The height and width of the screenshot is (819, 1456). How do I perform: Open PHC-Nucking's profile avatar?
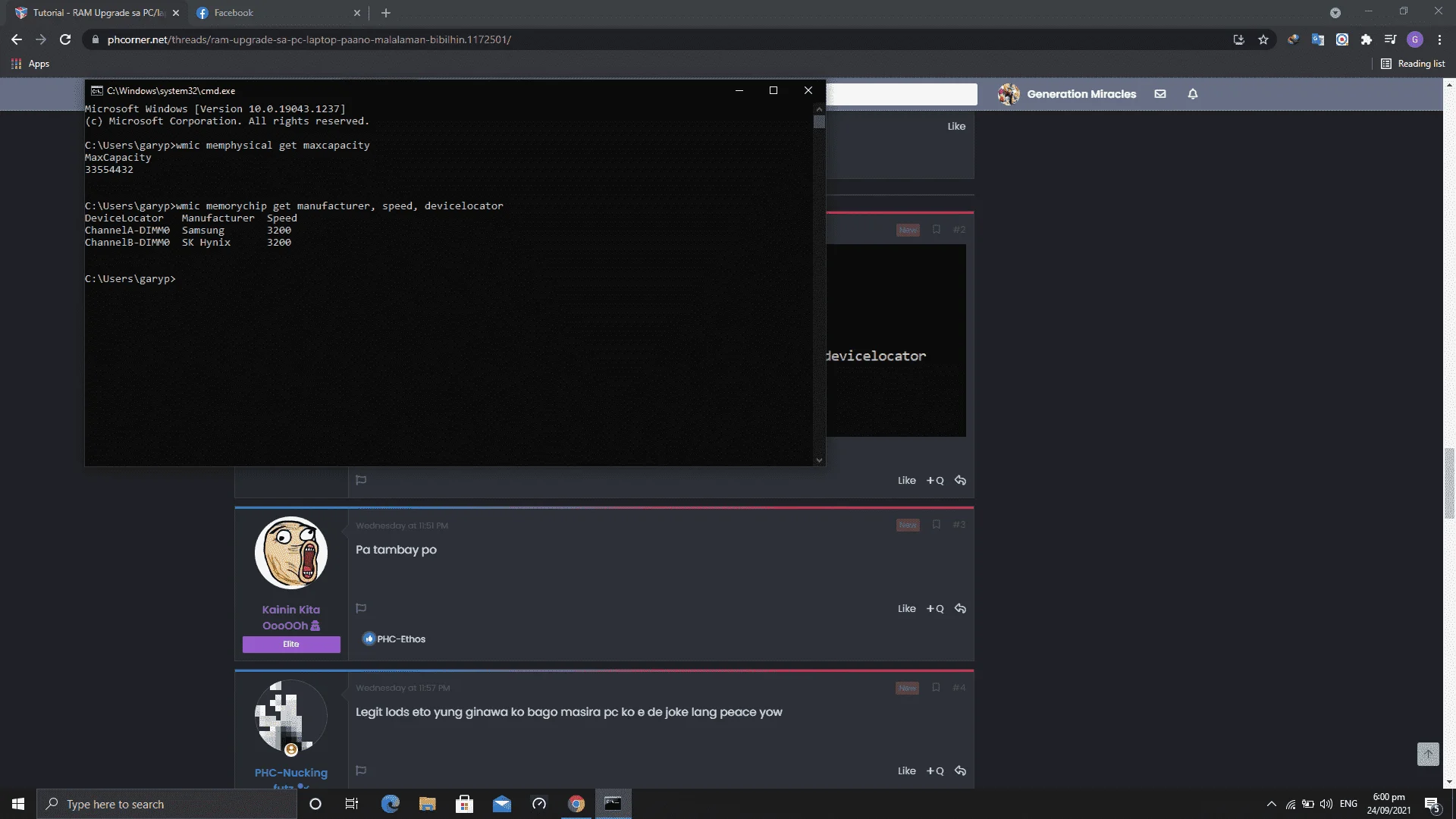291,716
